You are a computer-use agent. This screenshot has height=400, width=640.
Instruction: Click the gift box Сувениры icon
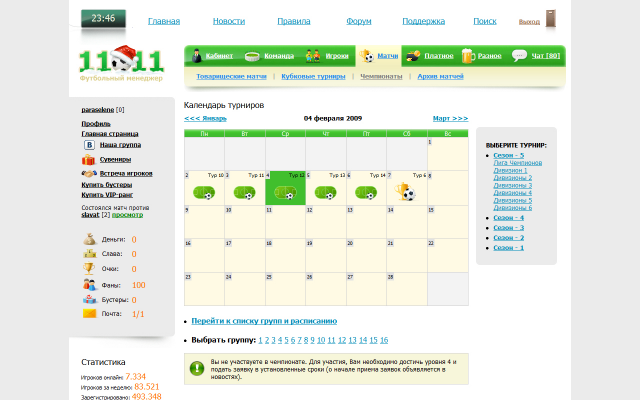pos(88,160)
